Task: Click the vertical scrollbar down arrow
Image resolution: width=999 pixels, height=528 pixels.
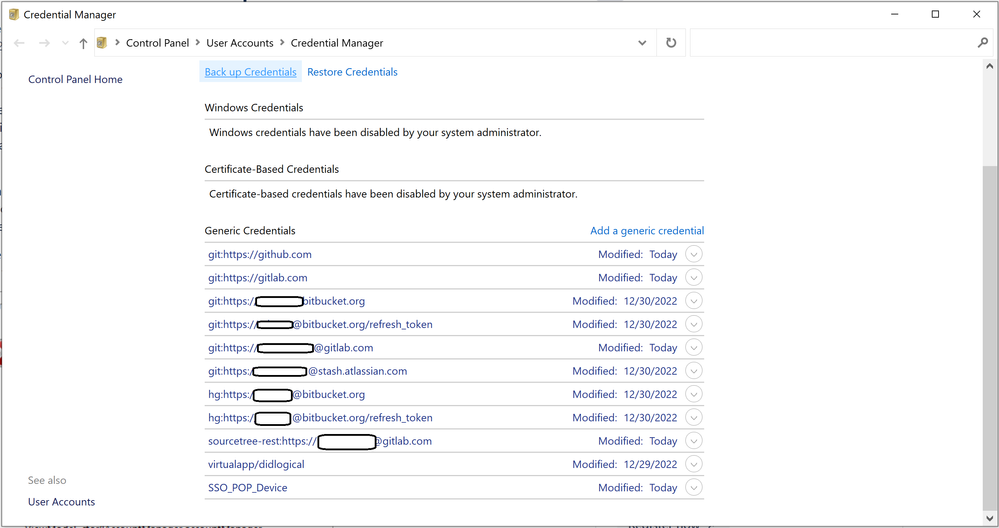Action: 989,517
